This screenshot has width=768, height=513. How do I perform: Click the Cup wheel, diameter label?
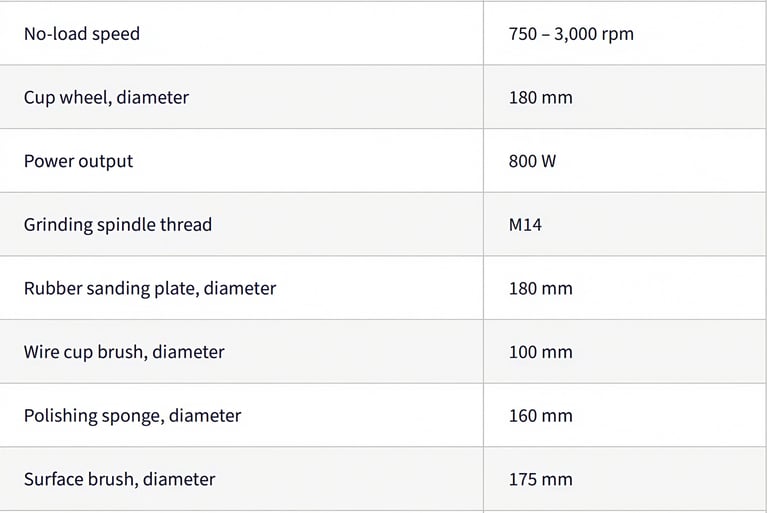[x=106, y=98]
